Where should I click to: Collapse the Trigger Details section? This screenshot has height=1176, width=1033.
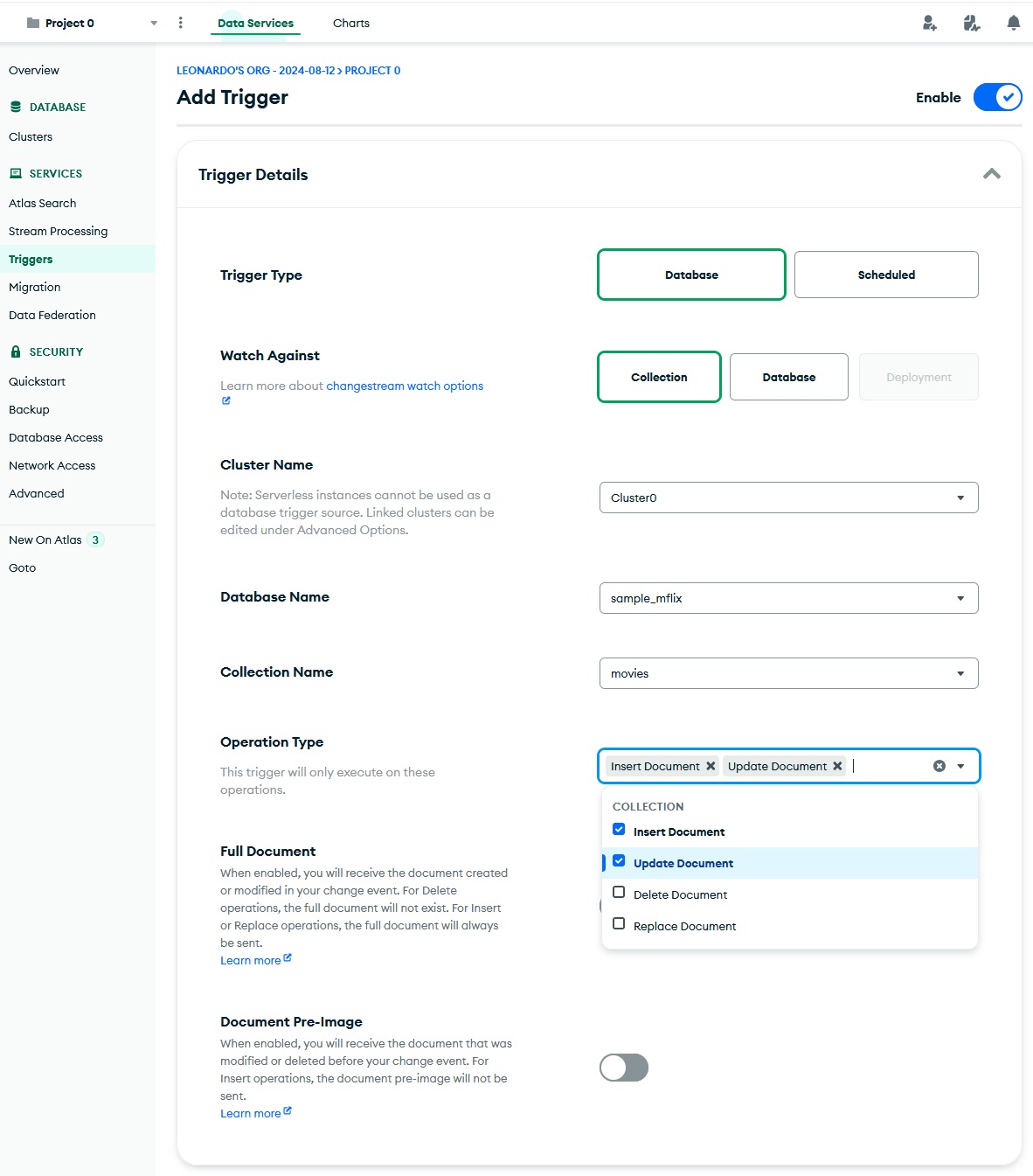tap(992, 174)
